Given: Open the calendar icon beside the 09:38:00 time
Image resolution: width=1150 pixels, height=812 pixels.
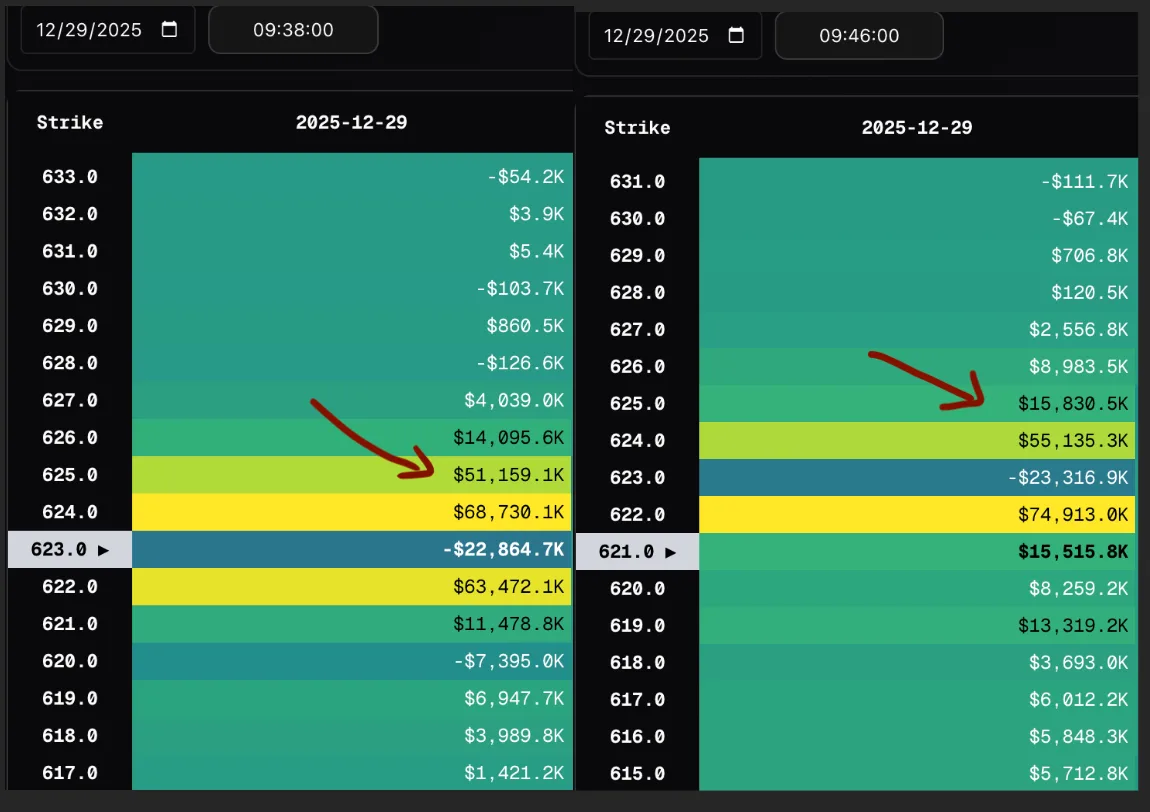Looking at the screenshot, I should (x=169, y=29).
